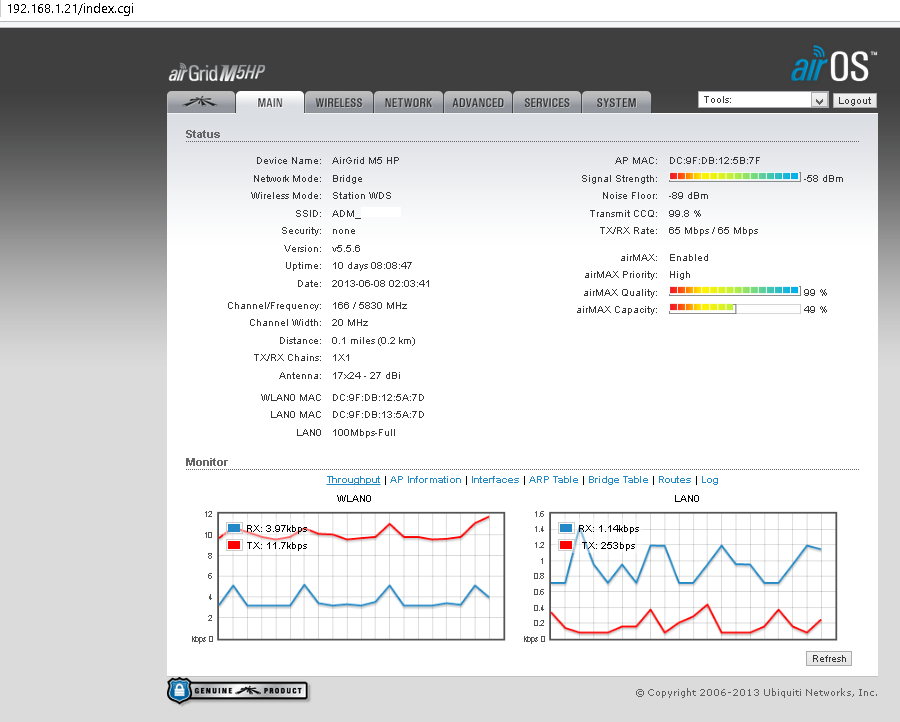Click the Noise Floor value -89 dBm
900x722 pixels.
tap(688, 196)
